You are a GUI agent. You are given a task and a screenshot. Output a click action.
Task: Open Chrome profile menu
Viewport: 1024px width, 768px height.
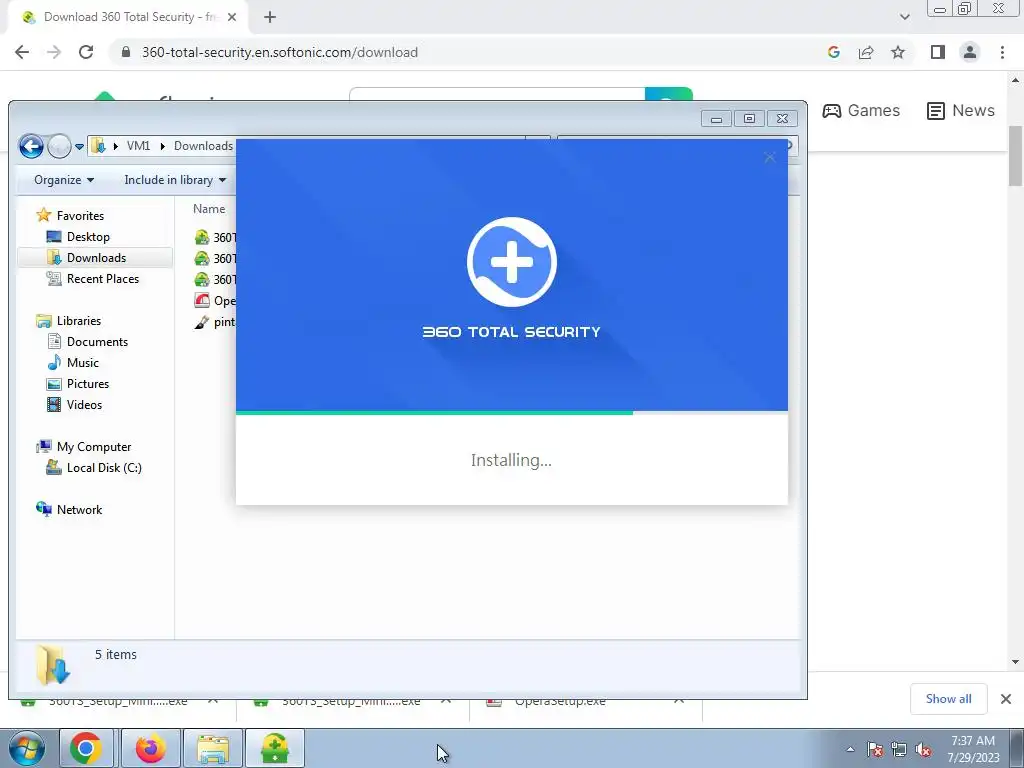pyautogui.click(x=970, y=52)
